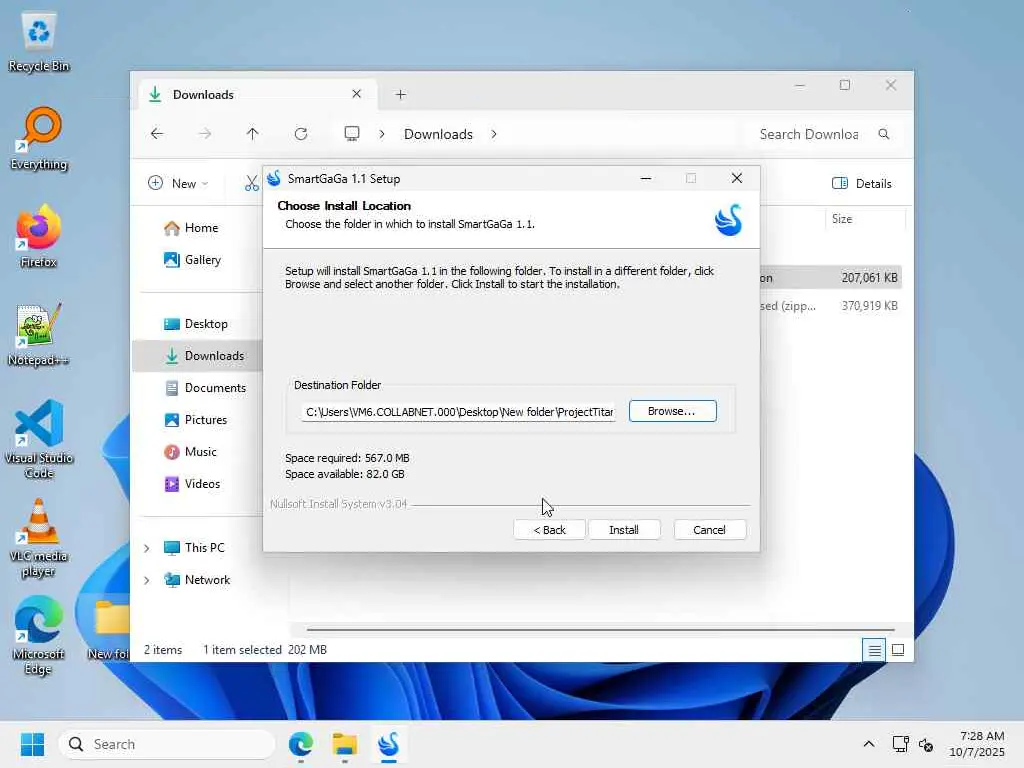Viewport: 1024px width, 768px height.
Task: Click Browse... in the SmartGaGa setup
Action: click(673, 411)
